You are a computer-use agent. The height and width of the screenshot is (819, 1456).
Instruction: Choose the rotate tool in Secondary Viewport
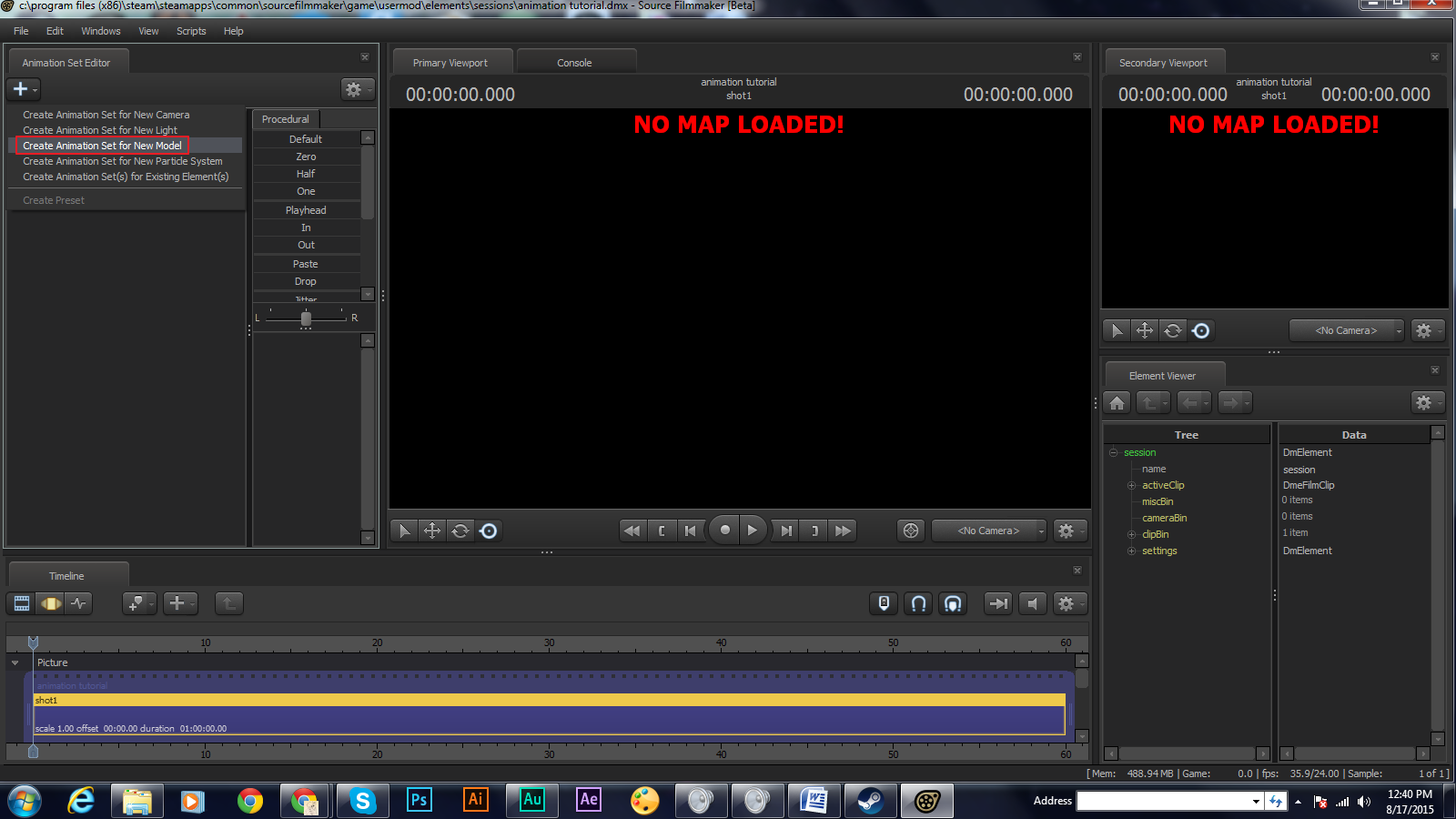[1173, 330]
